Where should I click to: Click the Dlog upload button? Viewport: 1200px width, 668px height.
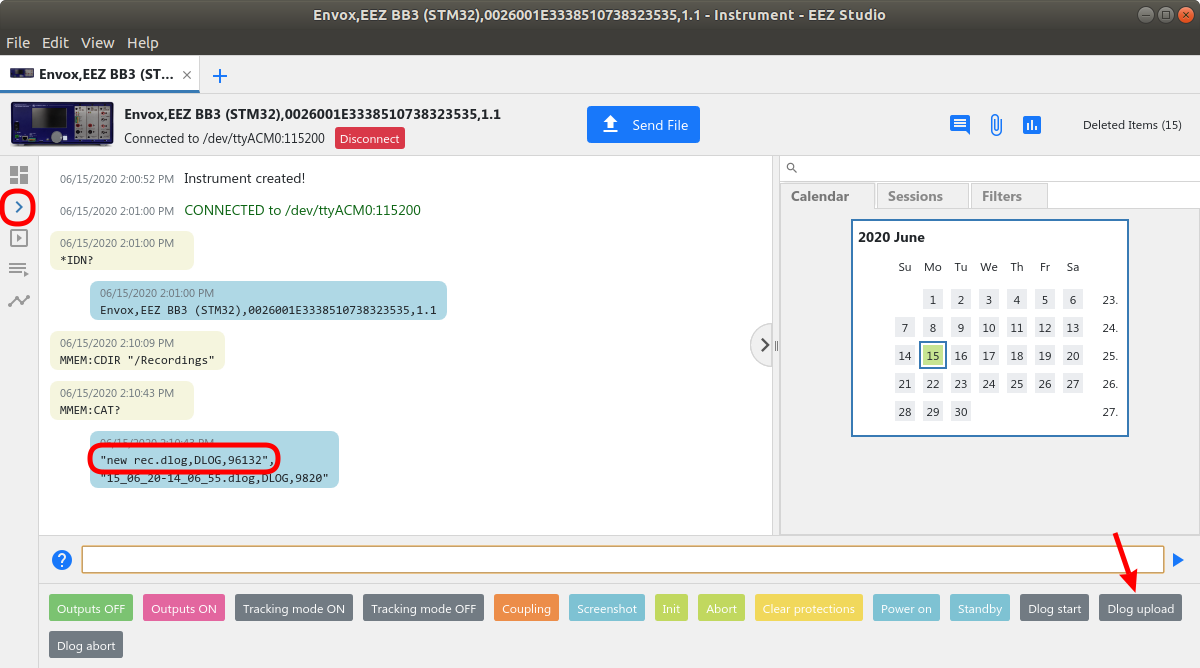(1141, 608)
